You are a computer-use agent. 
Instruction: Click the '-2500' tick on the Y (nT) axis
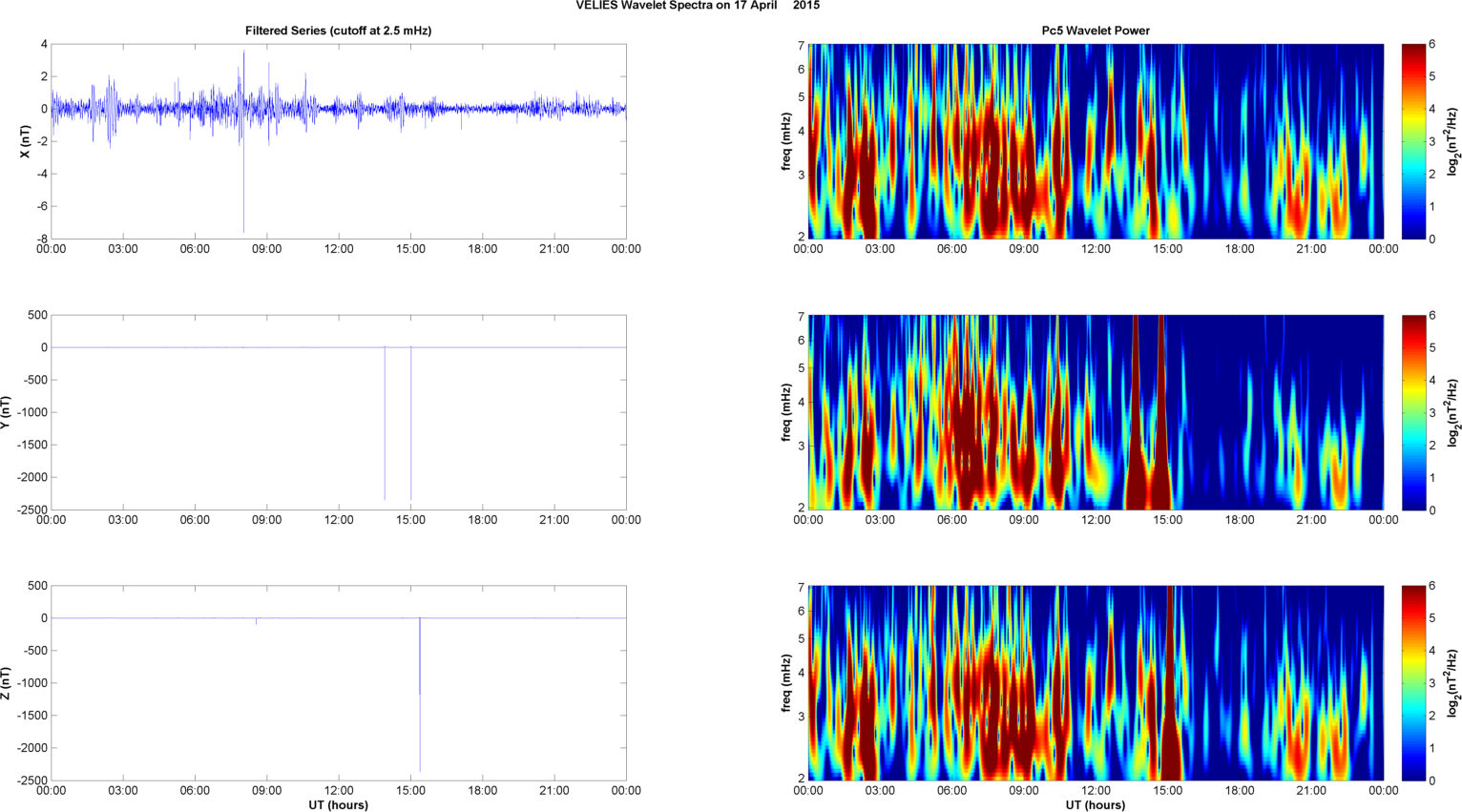coord(32,510)
